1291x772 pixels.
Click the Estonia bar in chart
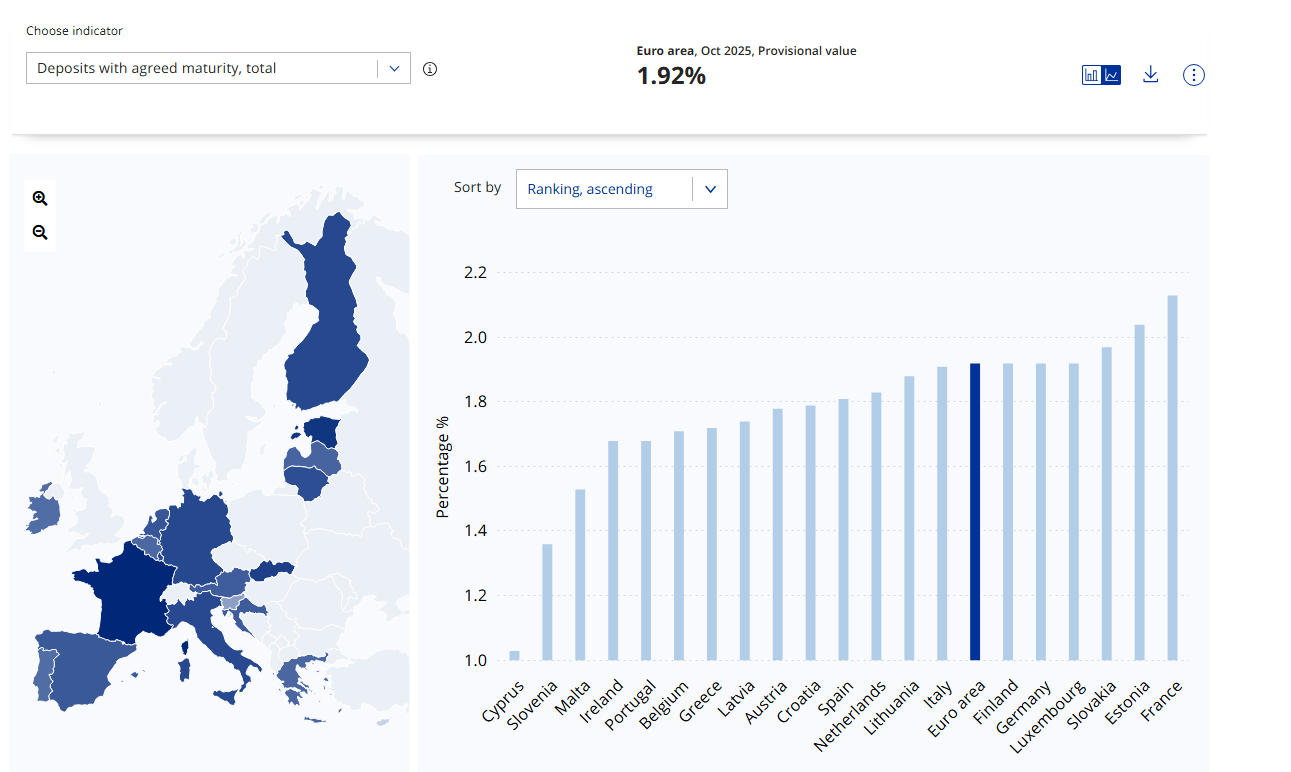pyautogui.click(x=1139, y=492)
